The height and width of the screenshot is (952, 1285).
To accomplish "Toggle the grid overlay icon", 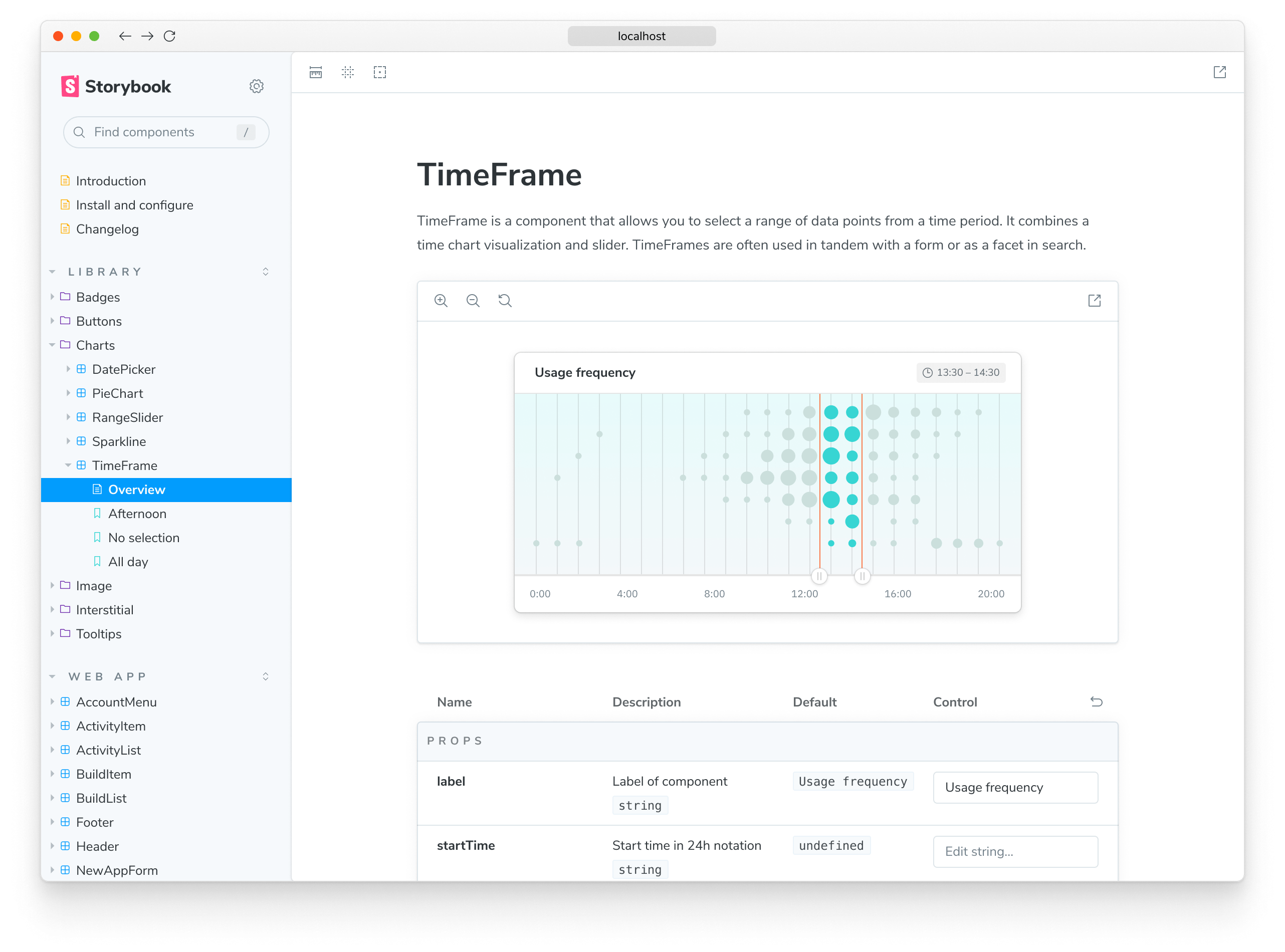I will 348,72.
